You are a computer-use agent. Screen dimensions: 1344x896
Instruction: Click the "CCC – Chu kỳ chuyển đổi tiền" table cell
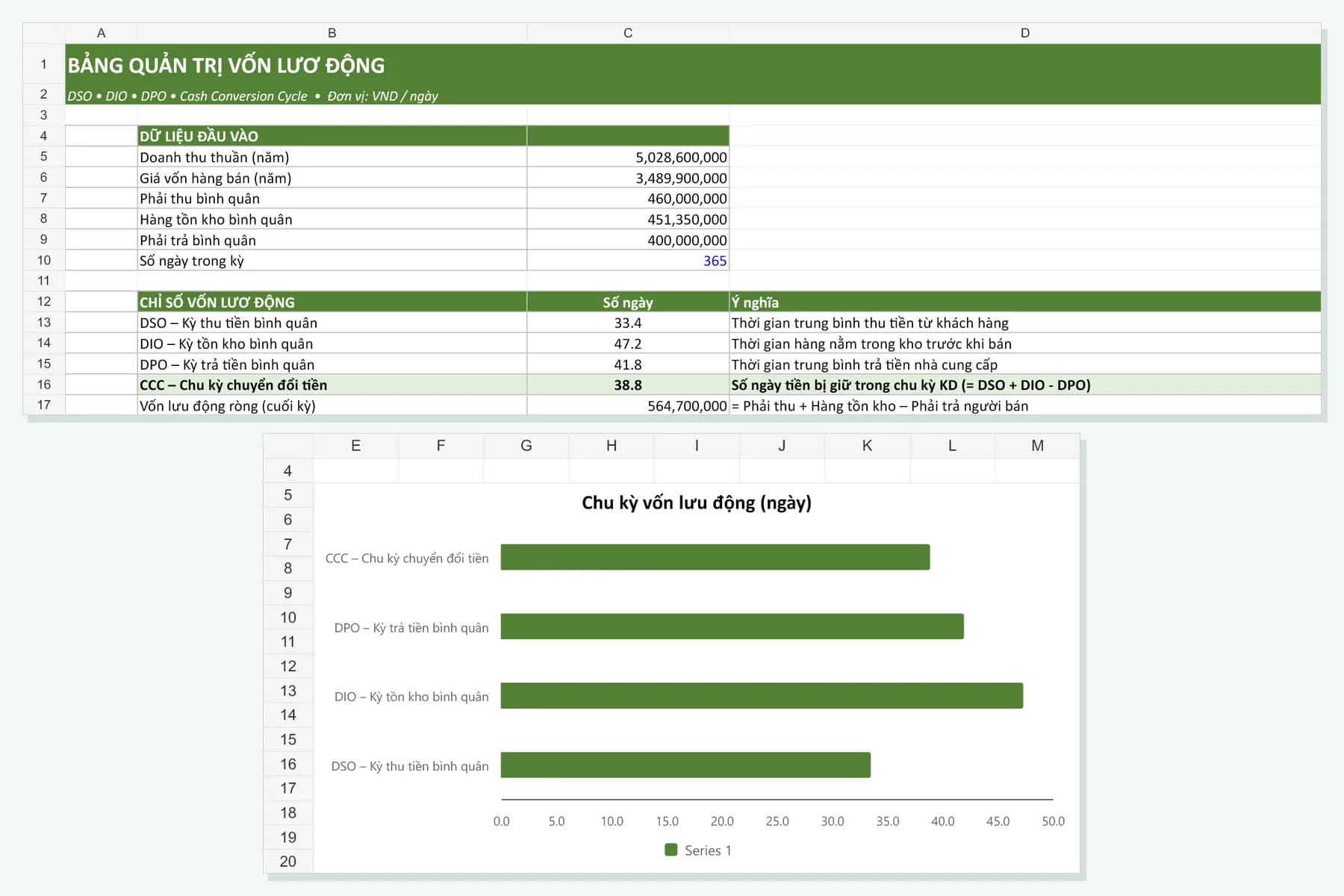332,385
